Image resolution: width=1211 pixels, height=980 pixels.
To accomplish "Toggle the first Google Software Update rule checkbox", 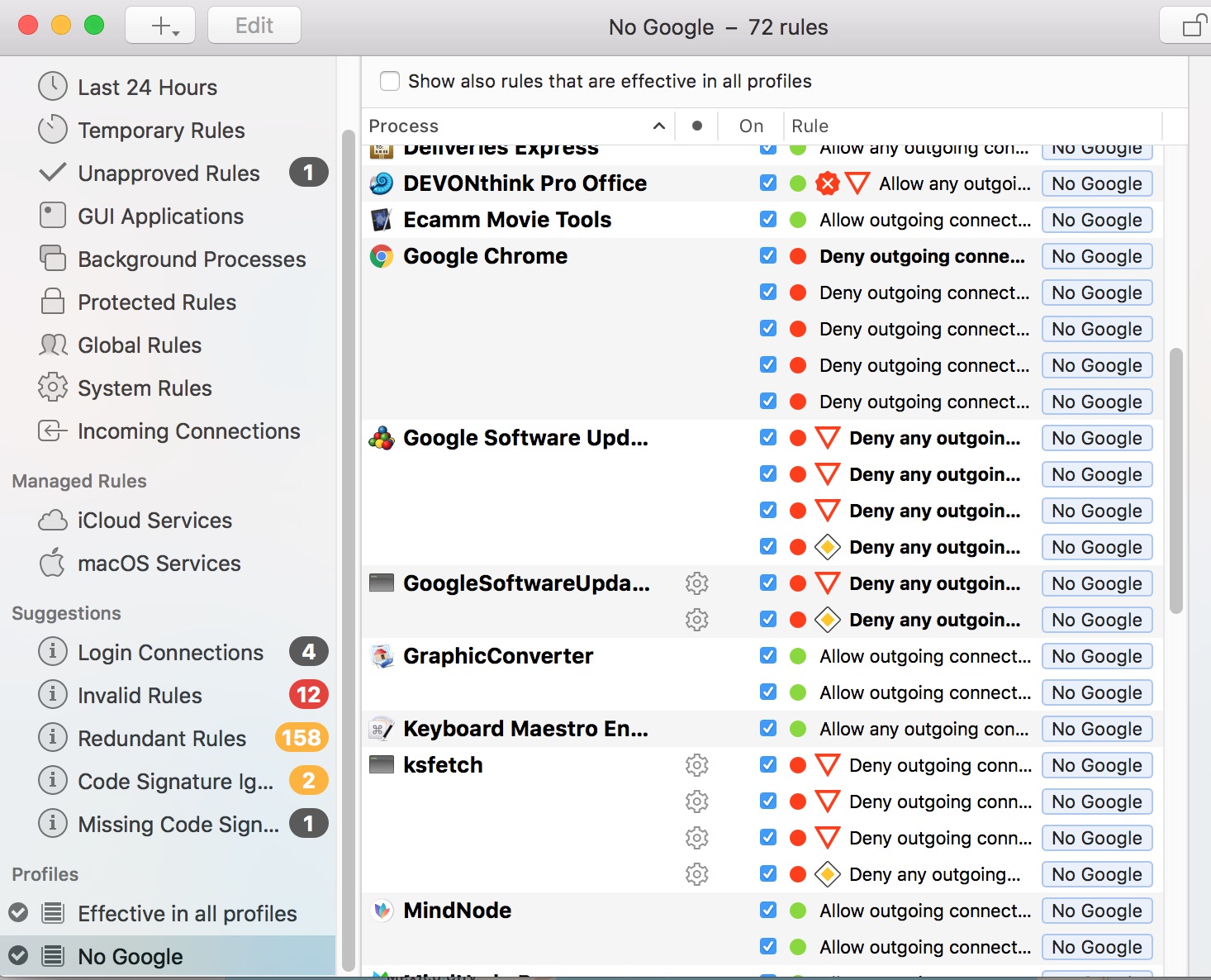I will coord(768,437).
